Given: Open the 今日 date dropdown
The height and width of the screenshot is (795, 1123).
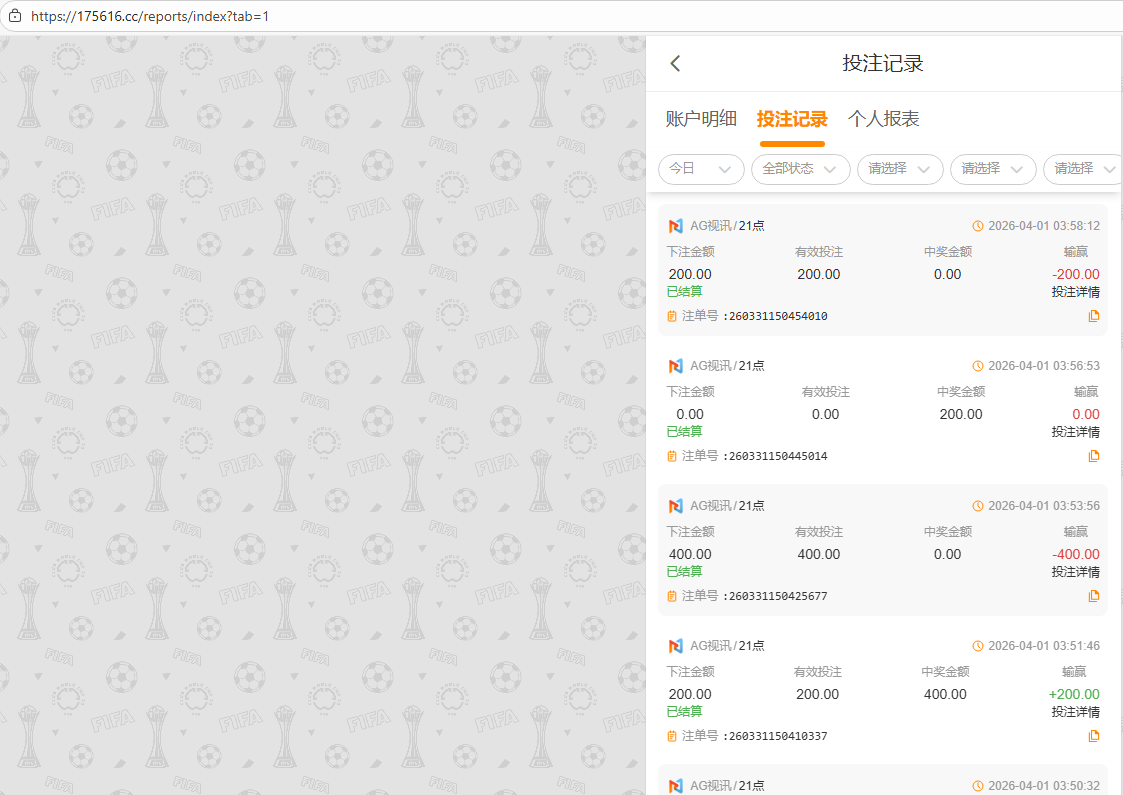Looking at the screenshot, I should (x=701, y=169).
